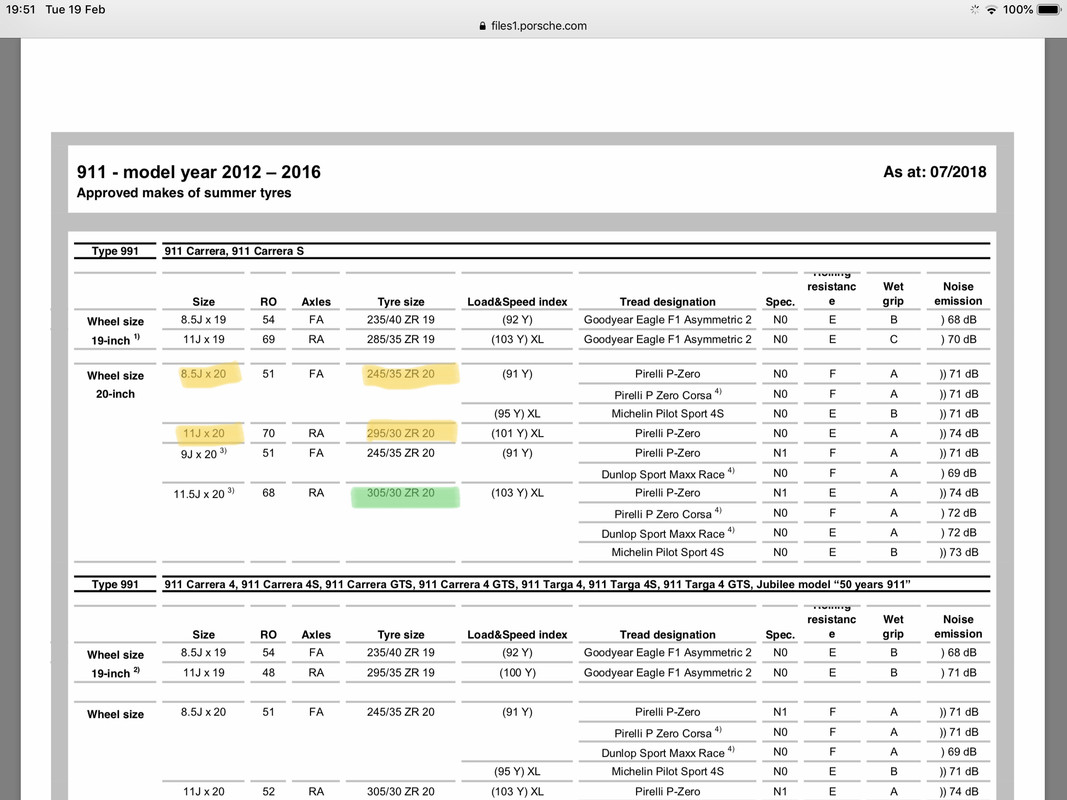
Task: Click yellow-highlighted 8.5J x 20 size cell
Action: tap(203, 373)
